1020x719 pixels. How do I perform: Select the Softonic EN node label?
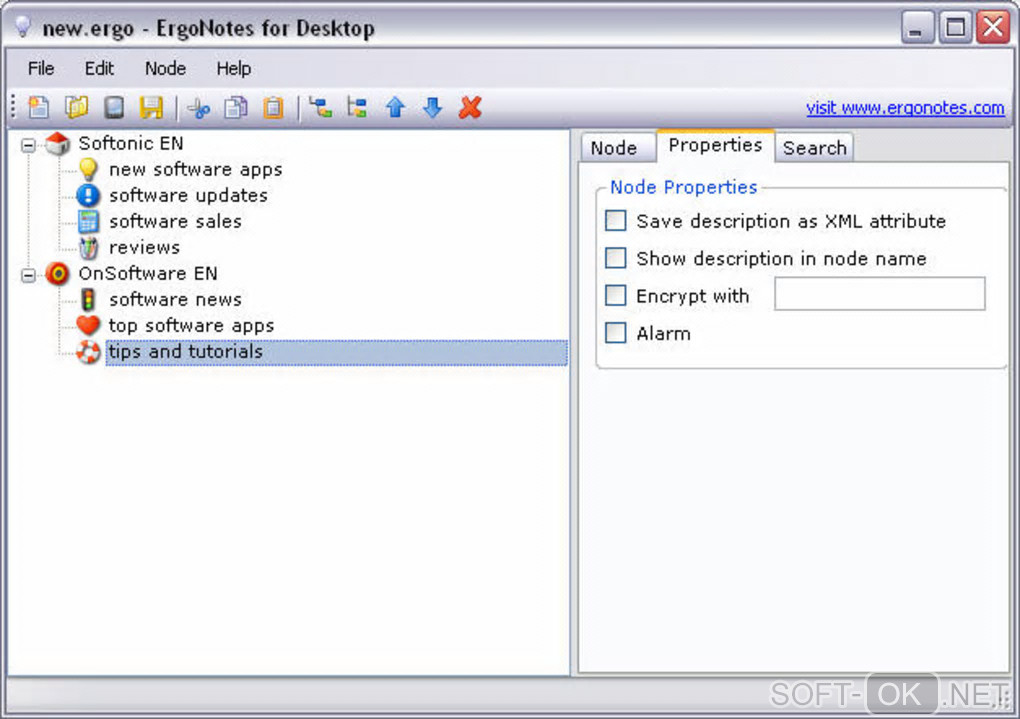[x=131, y=143]
